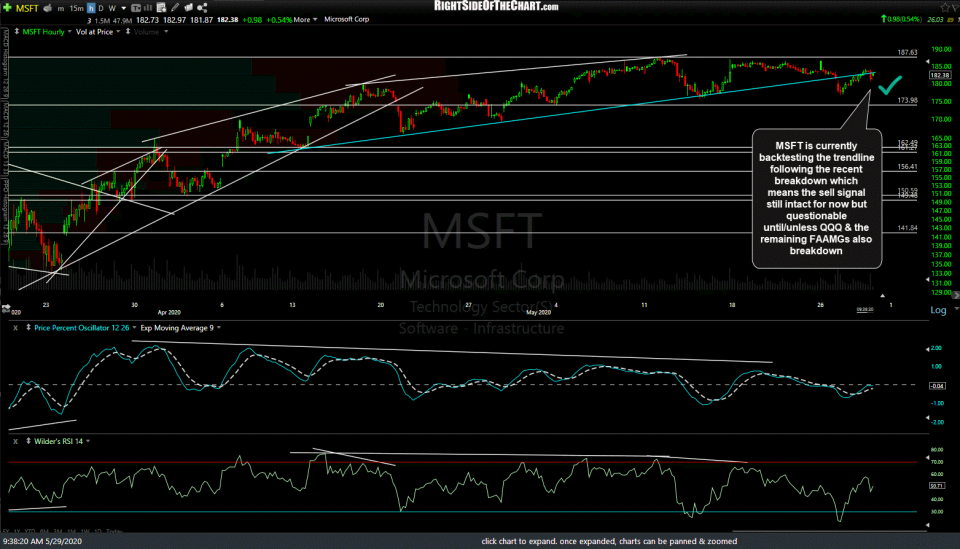The width and height of the screenshot is (960, 549).
Task: Click the flag icon beside the star
Action: click(x=955, y=7)
